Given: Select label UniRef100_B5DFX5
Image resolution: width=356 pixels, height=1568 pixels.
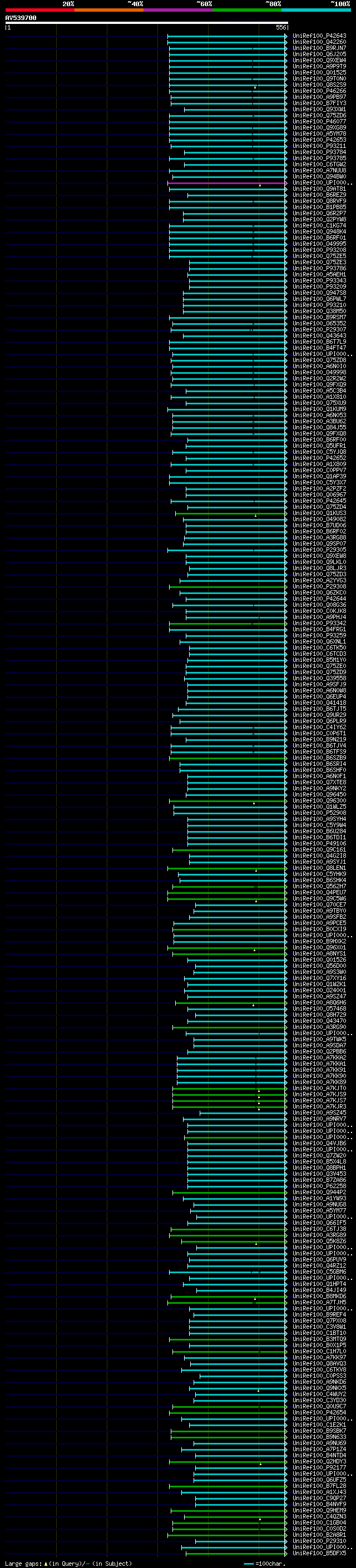Looking at the screenshot, I should pos(319,1554).
